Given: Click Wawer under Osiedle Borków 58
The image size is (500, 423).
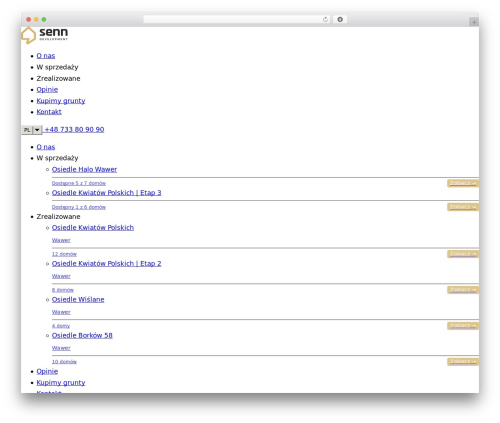Looking at the screenshot, I should pyautogui.click(x=61, y=348).
